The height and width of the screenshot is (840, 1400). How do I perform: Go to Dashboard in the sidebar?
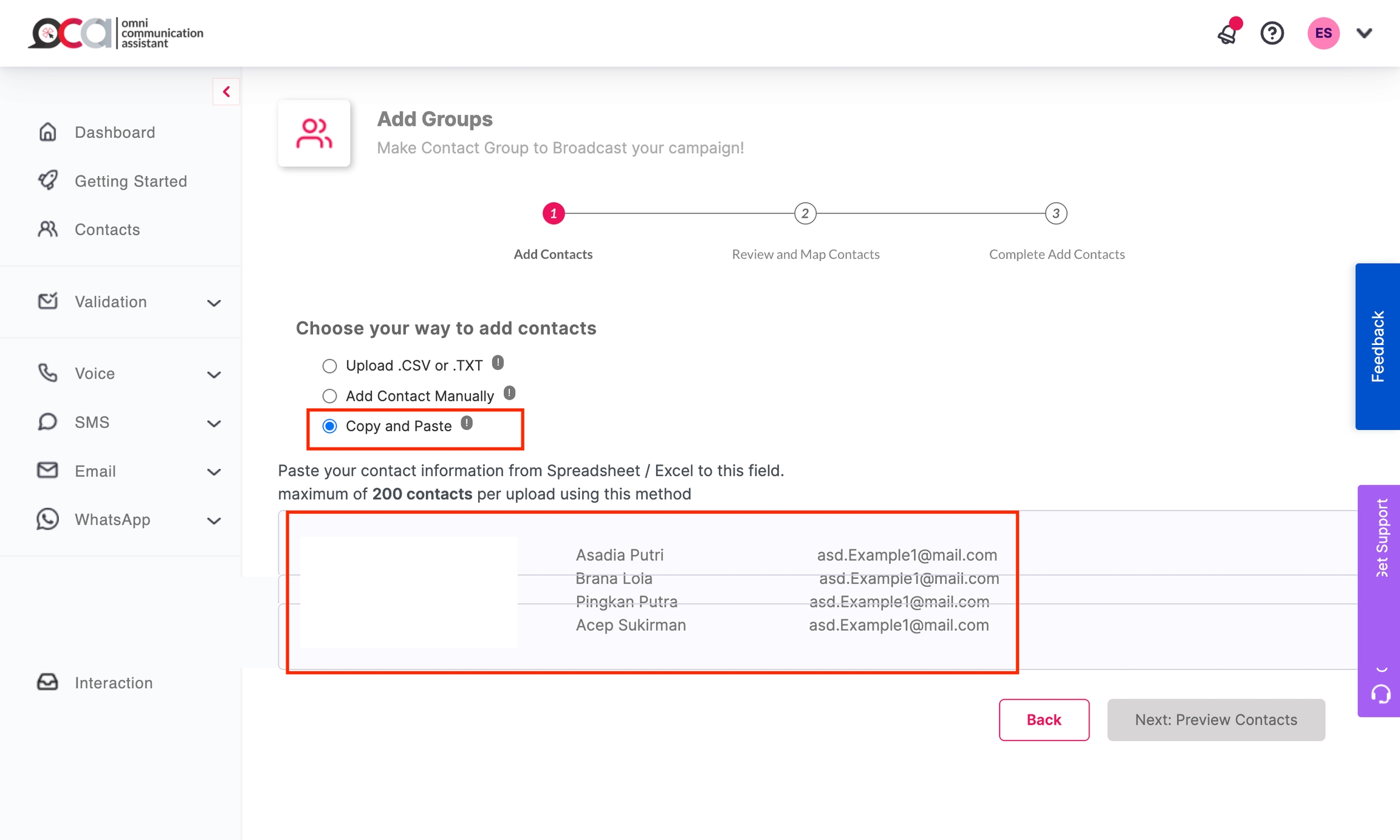tap(114, 132)
